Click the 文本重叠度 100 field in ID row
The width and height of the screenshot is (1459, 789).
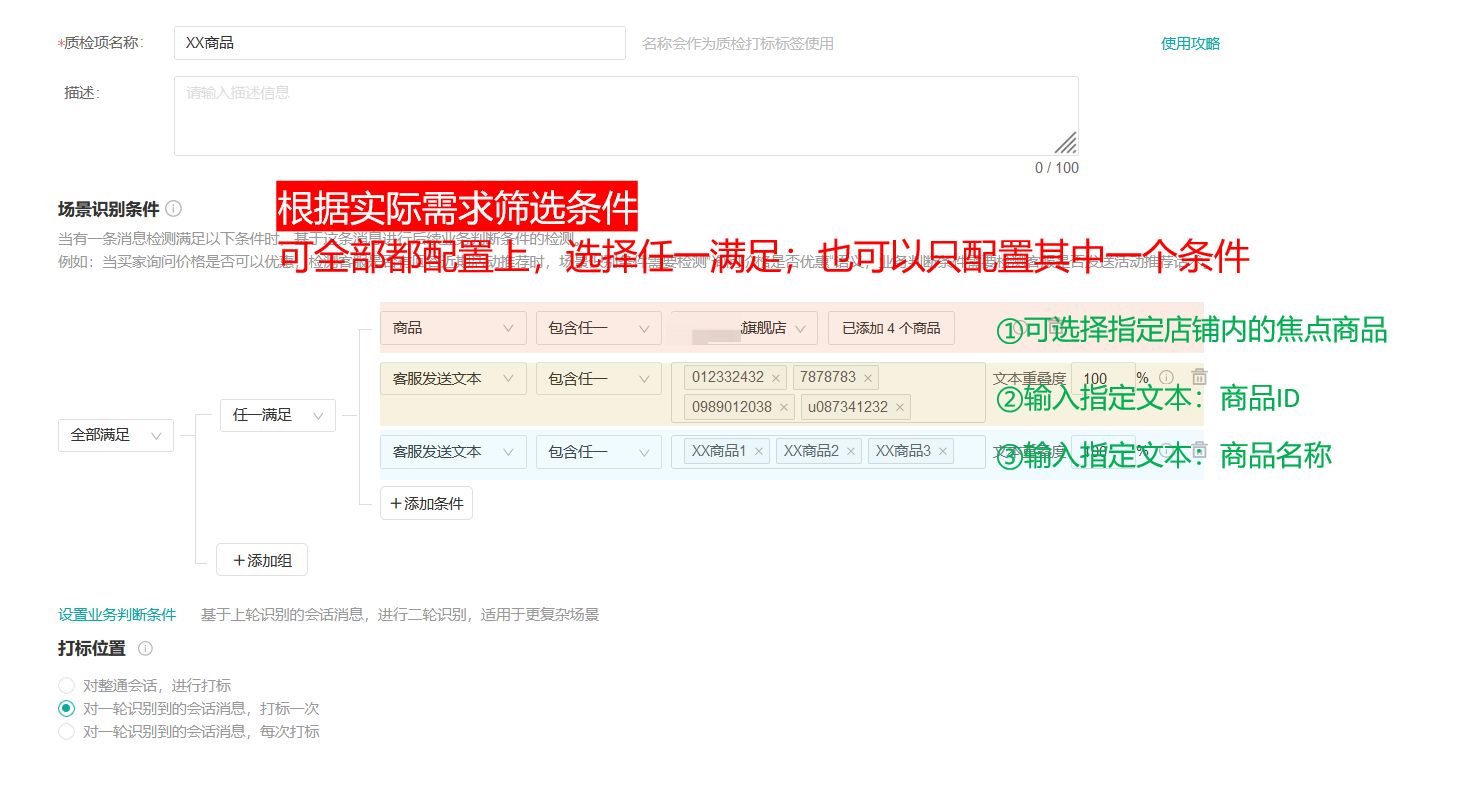[1103, 379]
